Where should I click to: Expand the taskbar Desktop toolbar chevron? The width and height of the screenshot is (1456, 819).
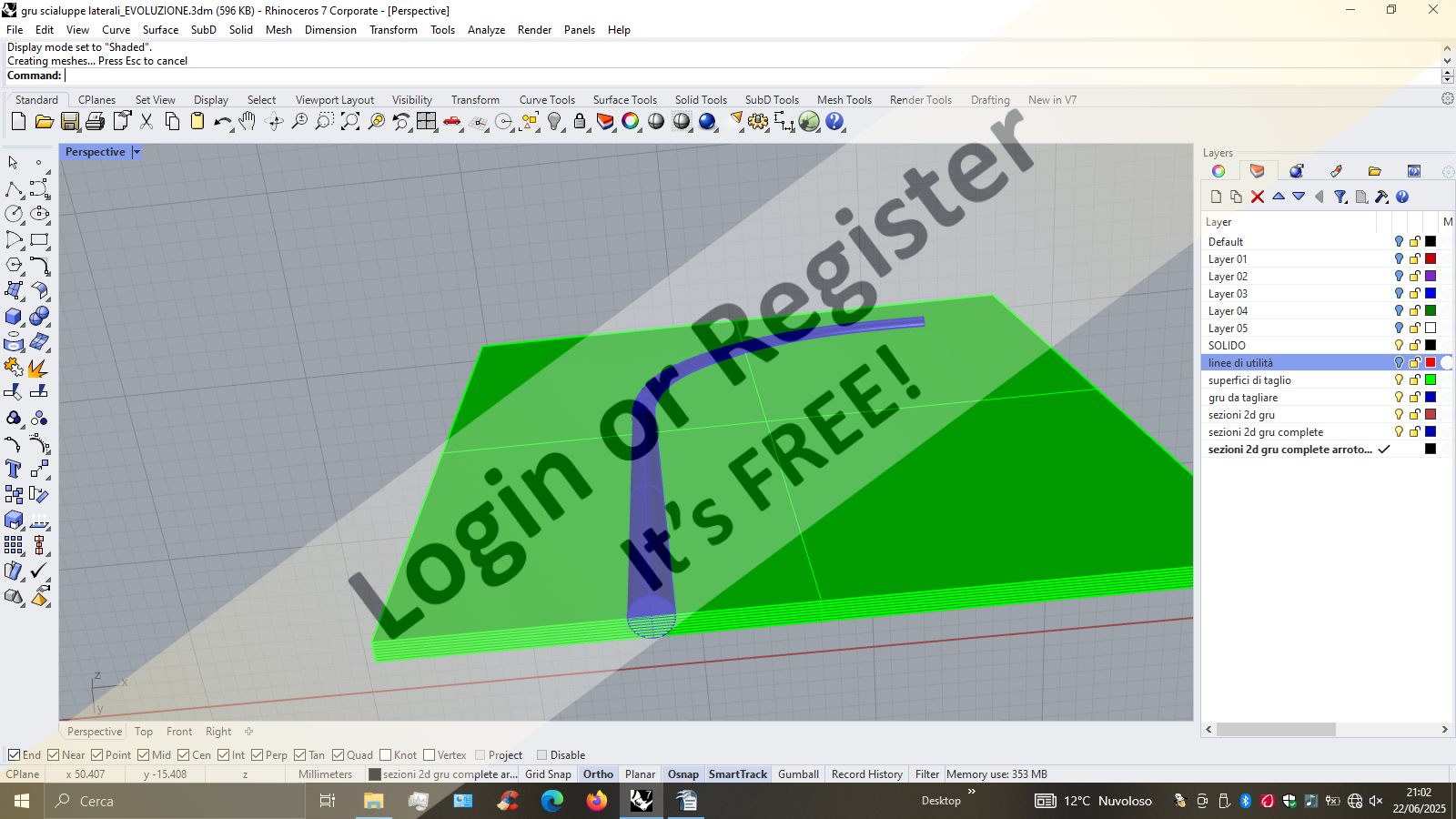(x=972, y=792)
